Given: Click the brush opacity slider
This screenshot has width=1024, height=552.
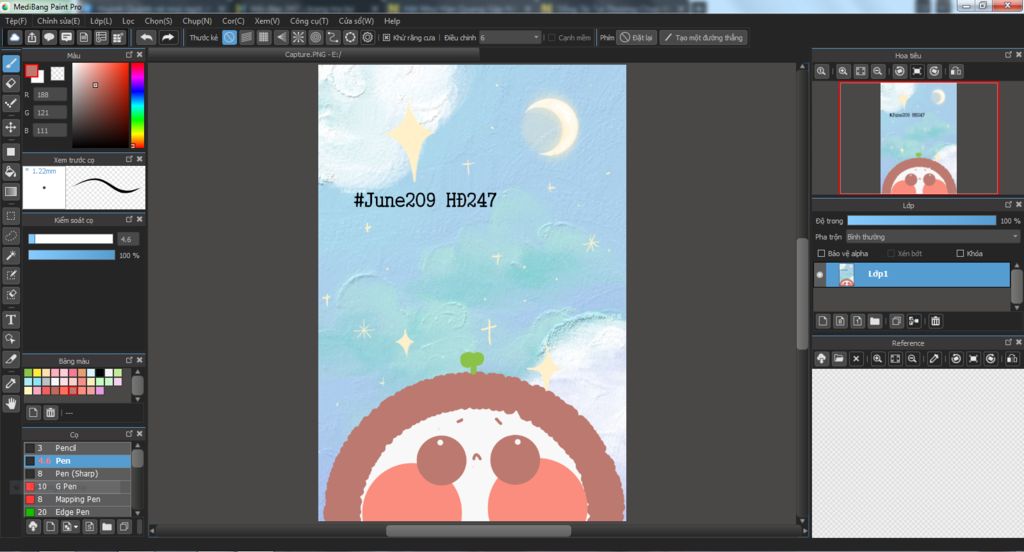Looking at the screenshot, I should [71, 255].
